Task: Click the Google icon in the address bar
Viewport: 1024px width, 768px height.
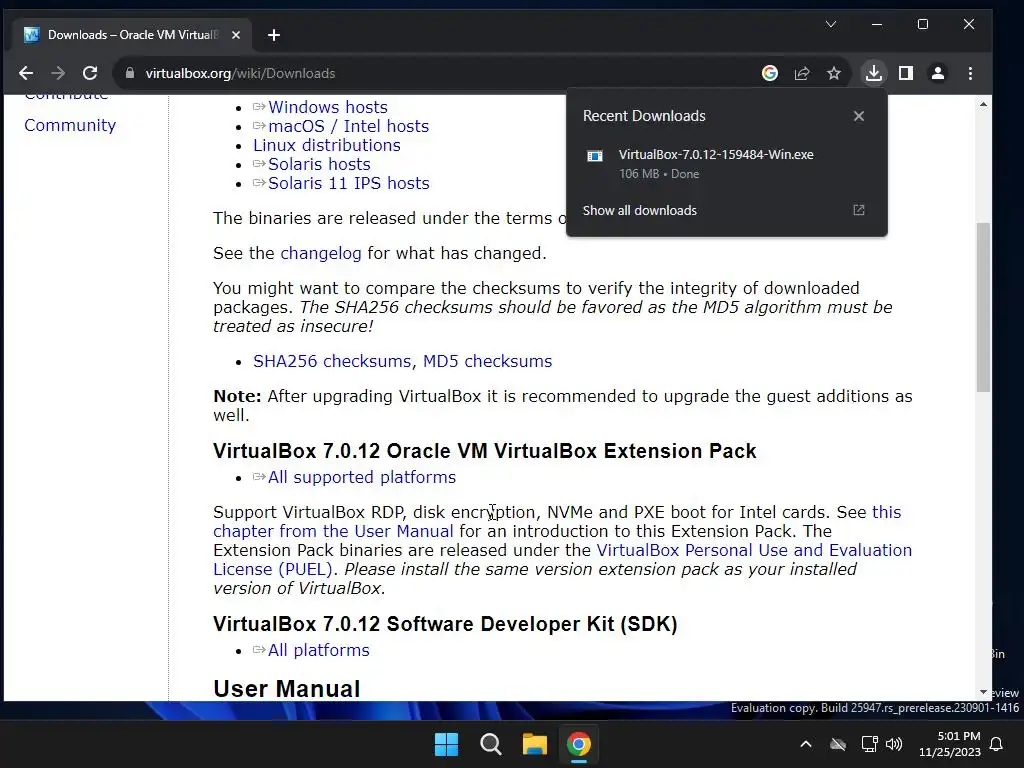Action: click(x=770, y=73)
